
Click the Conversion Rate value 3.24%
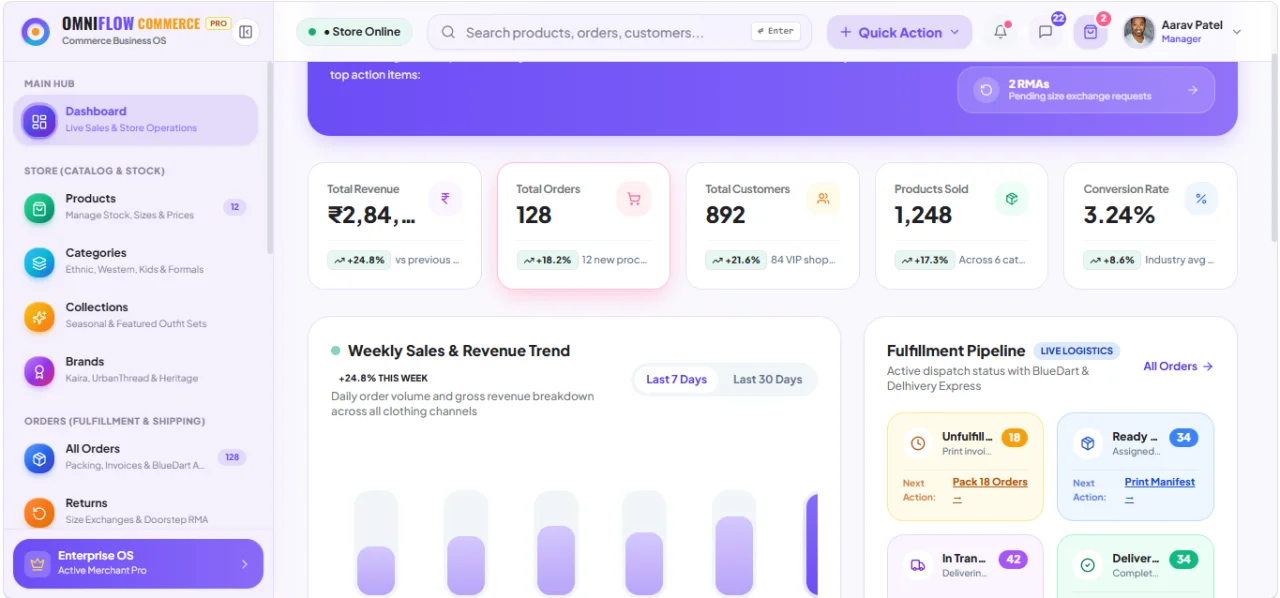point(1119,215)
